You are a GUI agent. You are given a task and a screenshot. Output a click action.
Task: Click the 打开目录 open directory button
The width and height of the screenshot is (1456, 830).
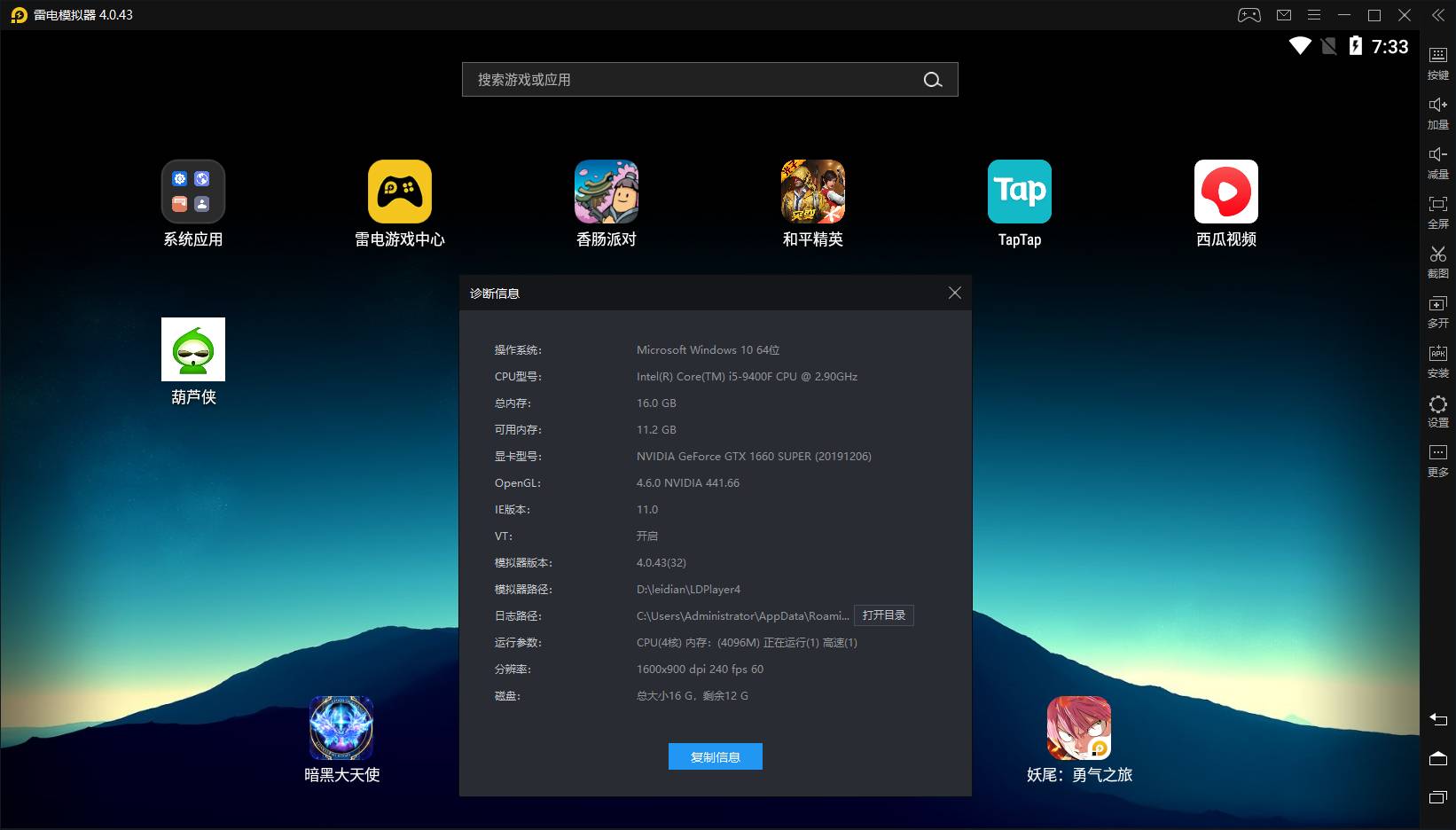(883, 615)
